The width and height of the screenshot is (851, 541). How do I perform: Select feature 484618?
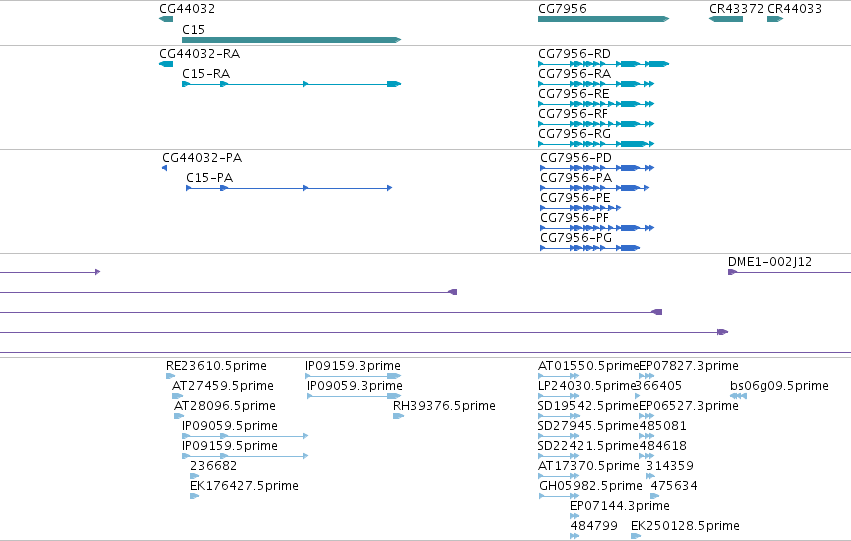coord(646,456)
